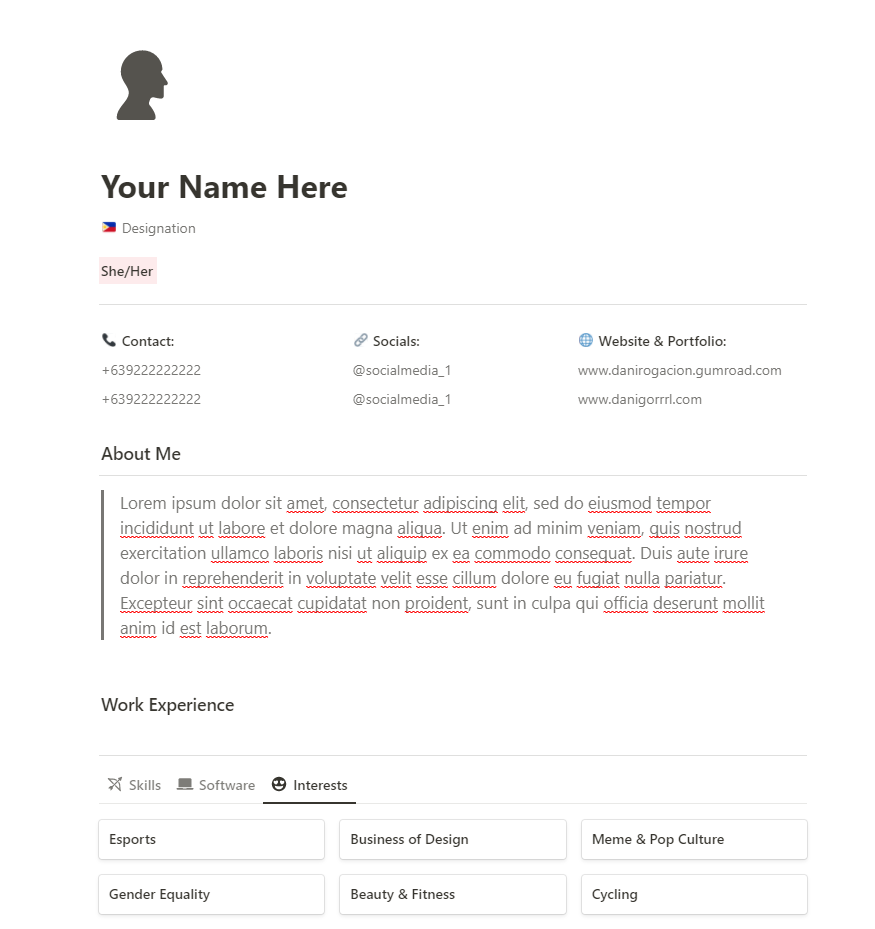Select the Meme & Pop Culture card
The image size is (875, 929).
693,839
